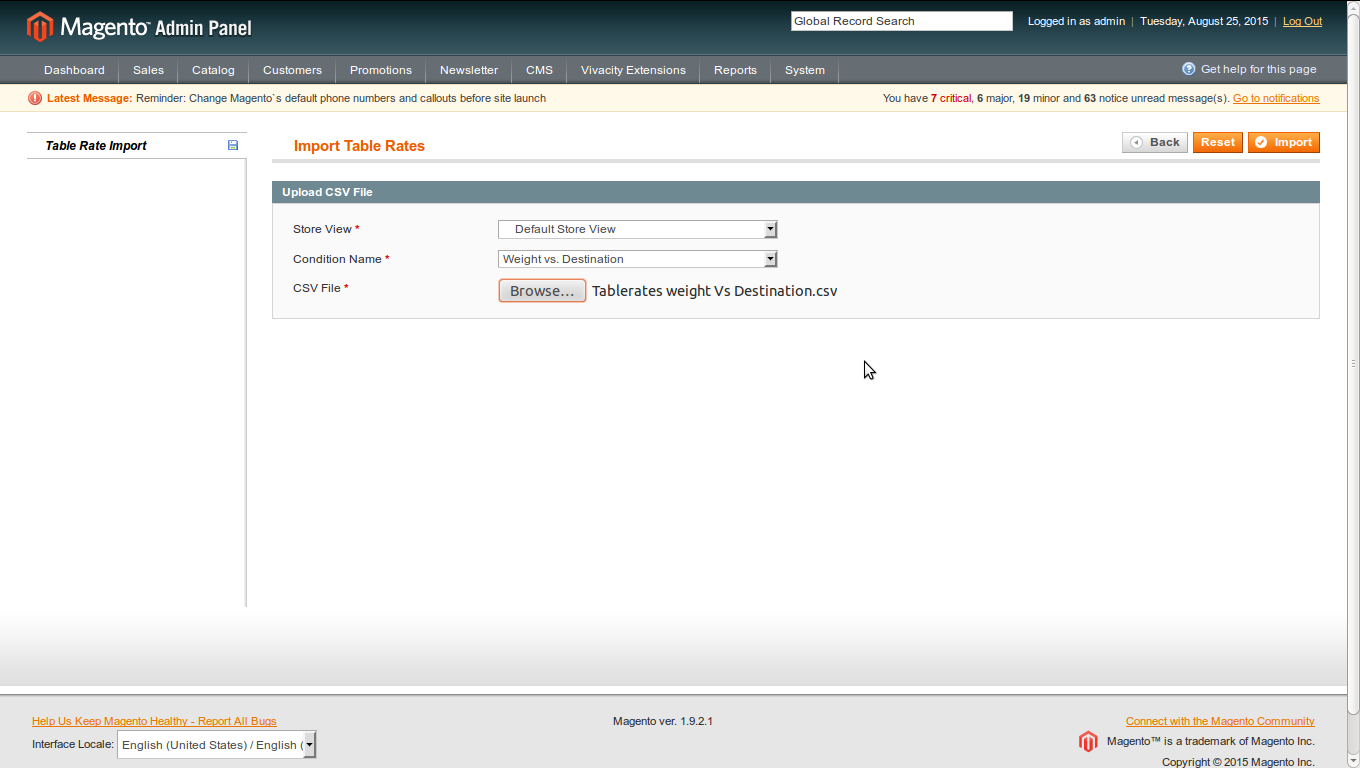Open the Report All Bugs link
Viewport: 1360px width, 768px height.
[154, 721]
